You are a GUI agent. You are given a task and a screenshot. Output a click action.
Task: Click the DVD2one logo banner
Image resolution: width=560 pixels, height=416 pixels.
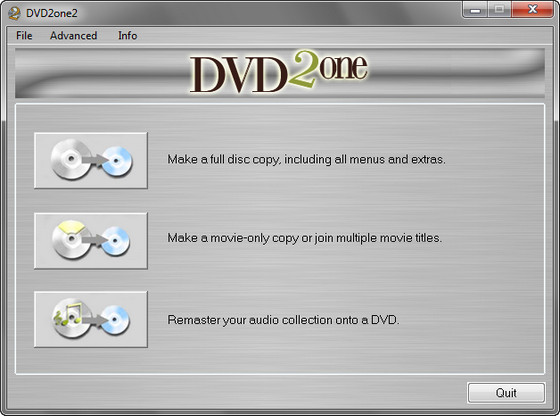[280, 73]
